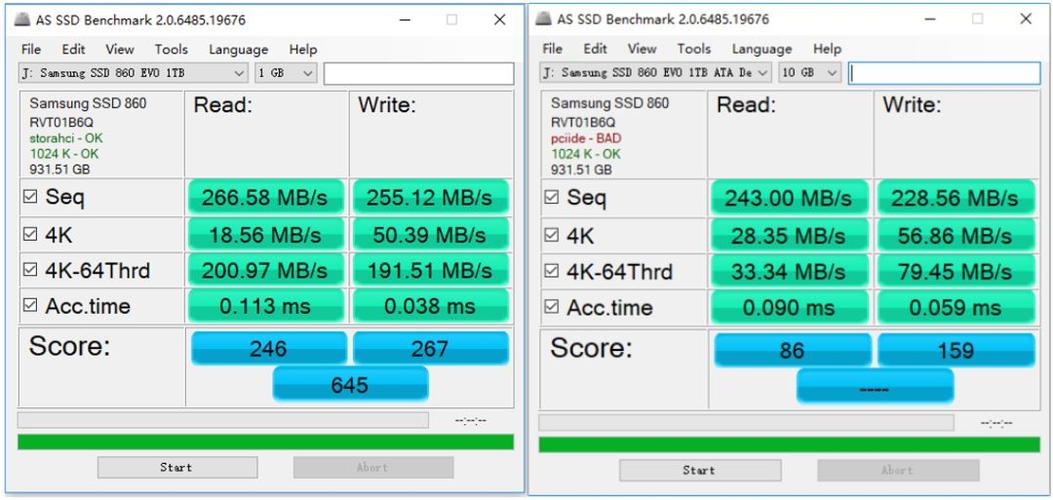
Task: Open Tools menu in left window
Action: [x=171, y=50]
